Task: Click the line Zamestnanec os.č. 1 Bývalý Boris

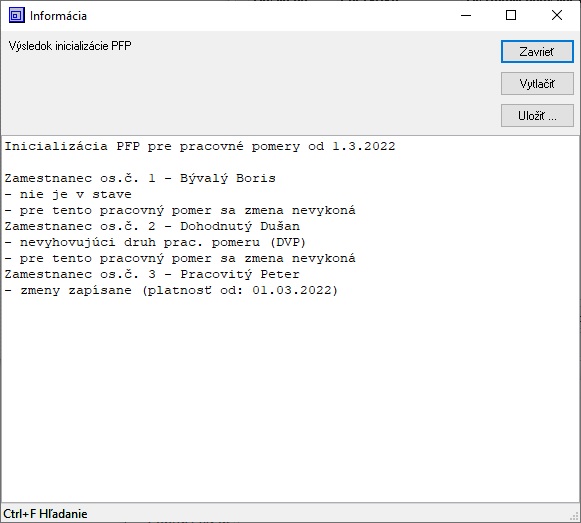Action: point(140,178)
